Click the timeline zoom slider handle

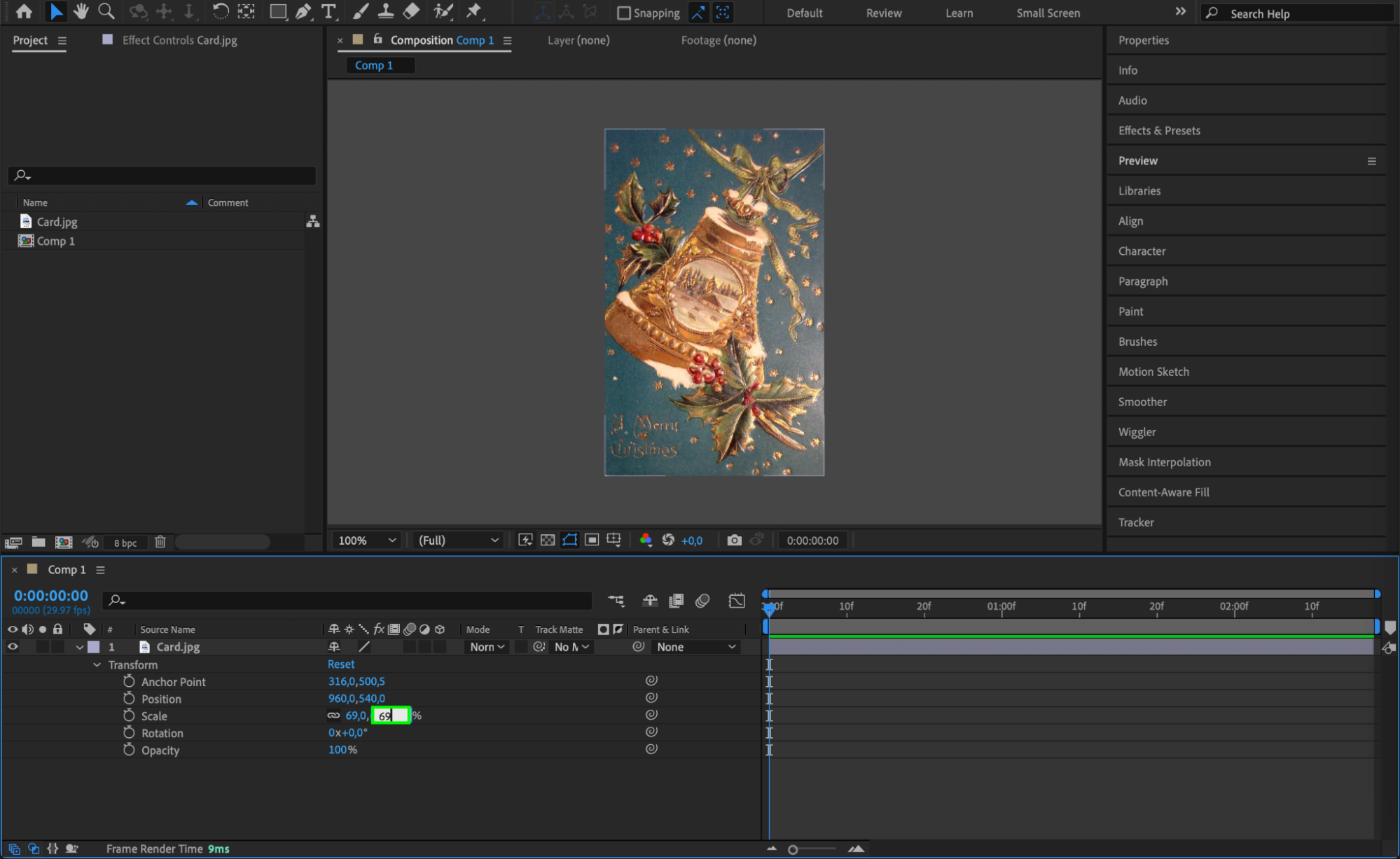(793, 849)
